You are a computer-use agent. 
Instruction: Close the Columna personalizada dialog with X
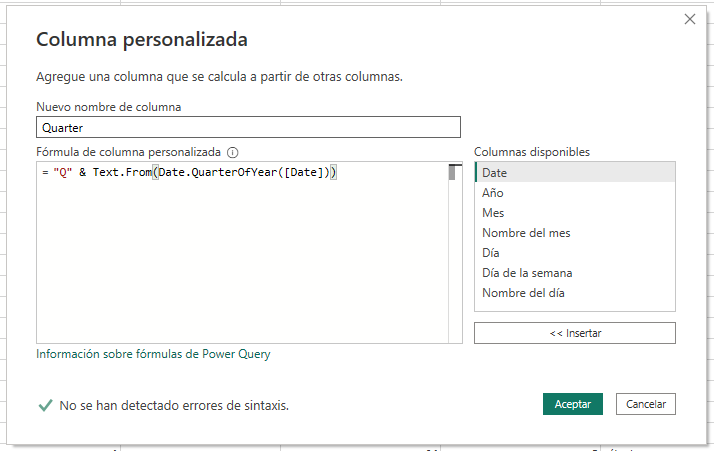point(689,19)
